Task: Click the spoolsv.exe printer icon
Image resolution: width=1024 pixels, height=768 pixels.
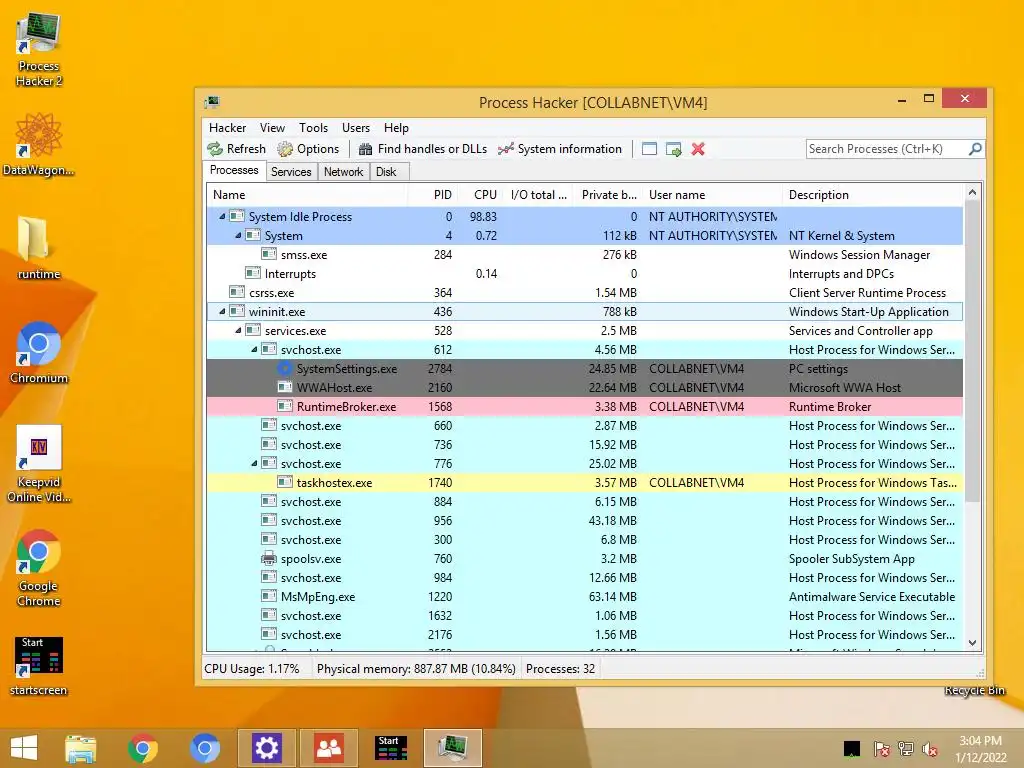Action: (x=268, y=558)
